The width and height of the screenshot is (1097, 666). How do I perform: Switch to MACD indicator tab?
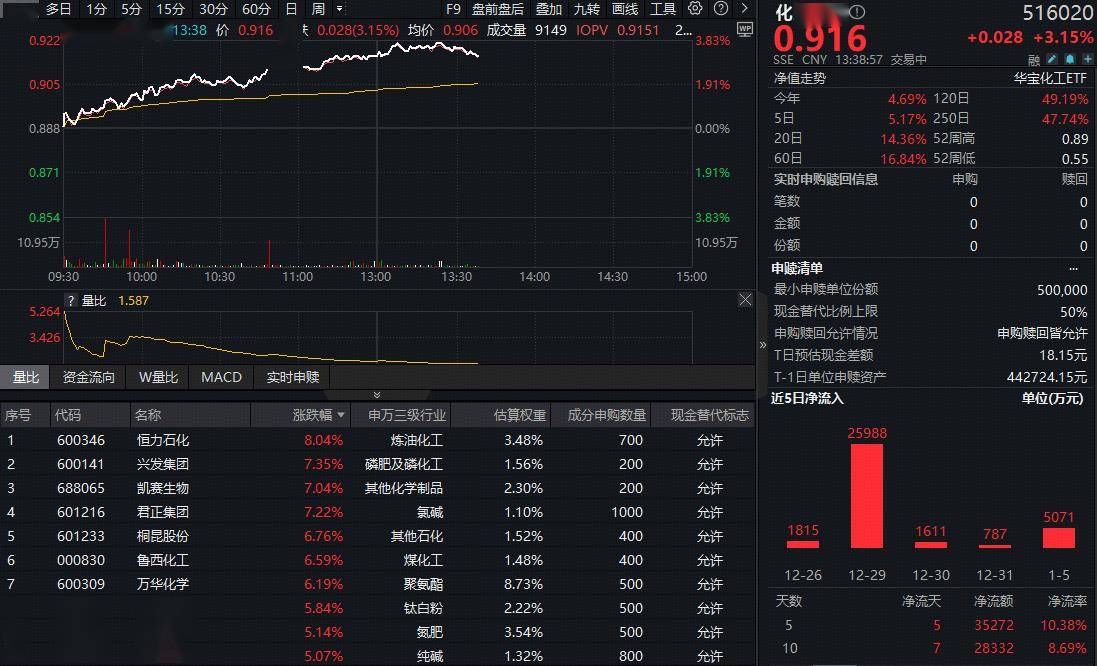(221, 377)
